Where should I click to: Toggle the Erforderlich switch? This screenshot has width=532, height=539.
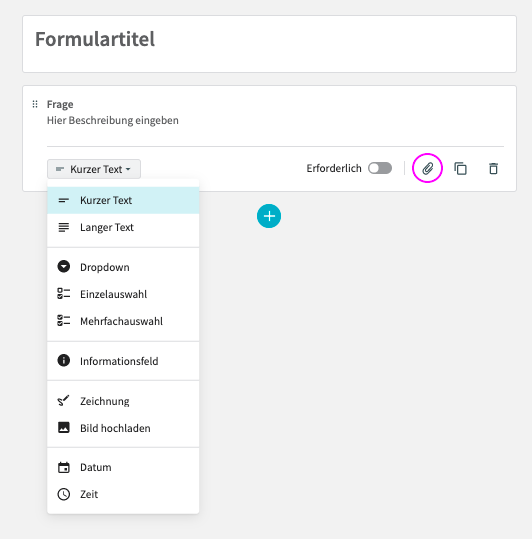coord(380,168)
